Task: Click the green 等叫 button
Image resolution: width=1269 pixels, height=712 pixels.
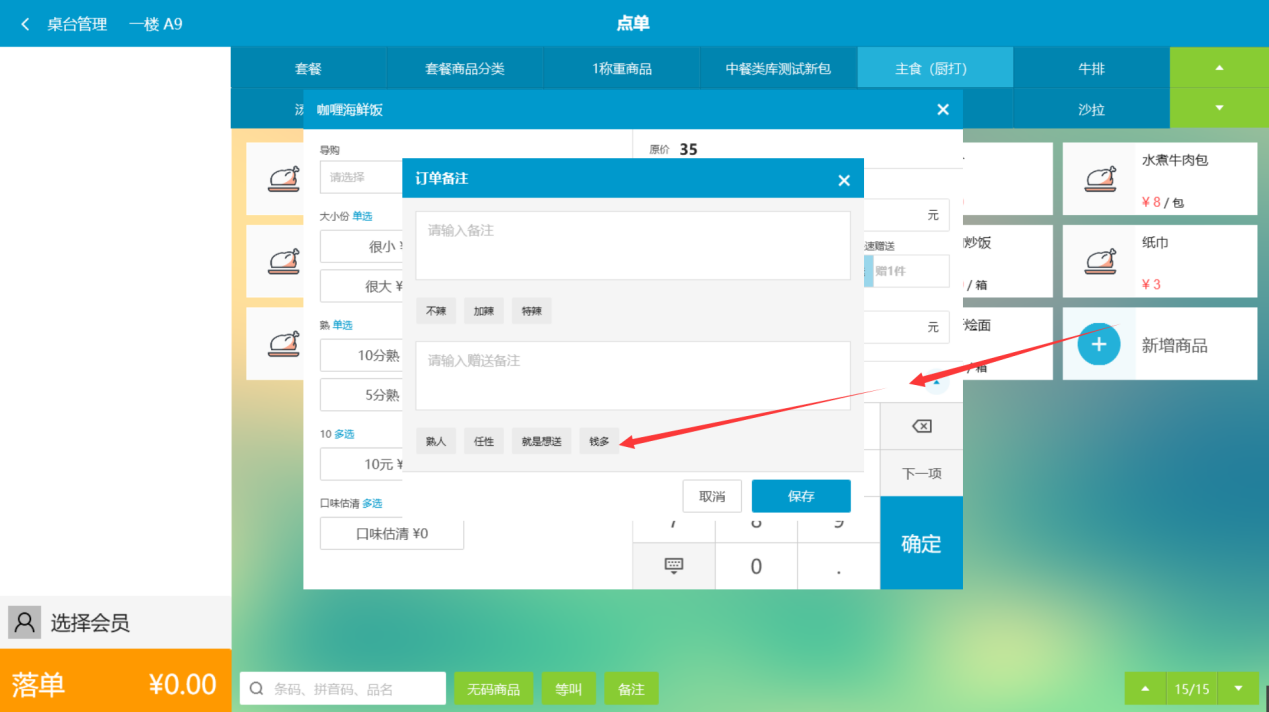Action: [569, 689]
